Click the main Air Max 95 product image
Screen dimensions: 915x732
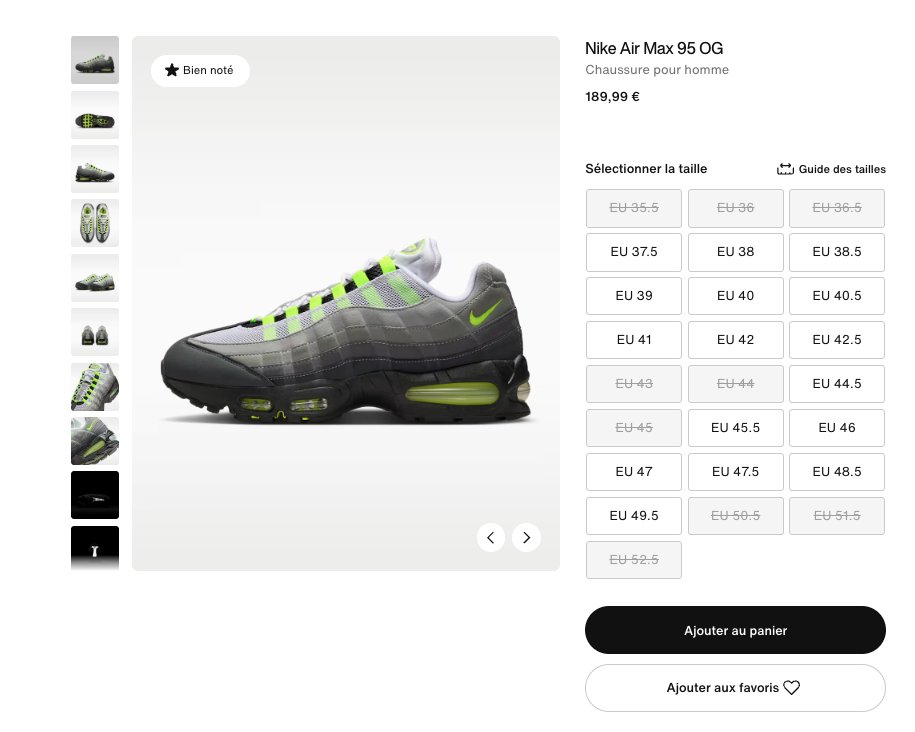[x=346, y=304]
